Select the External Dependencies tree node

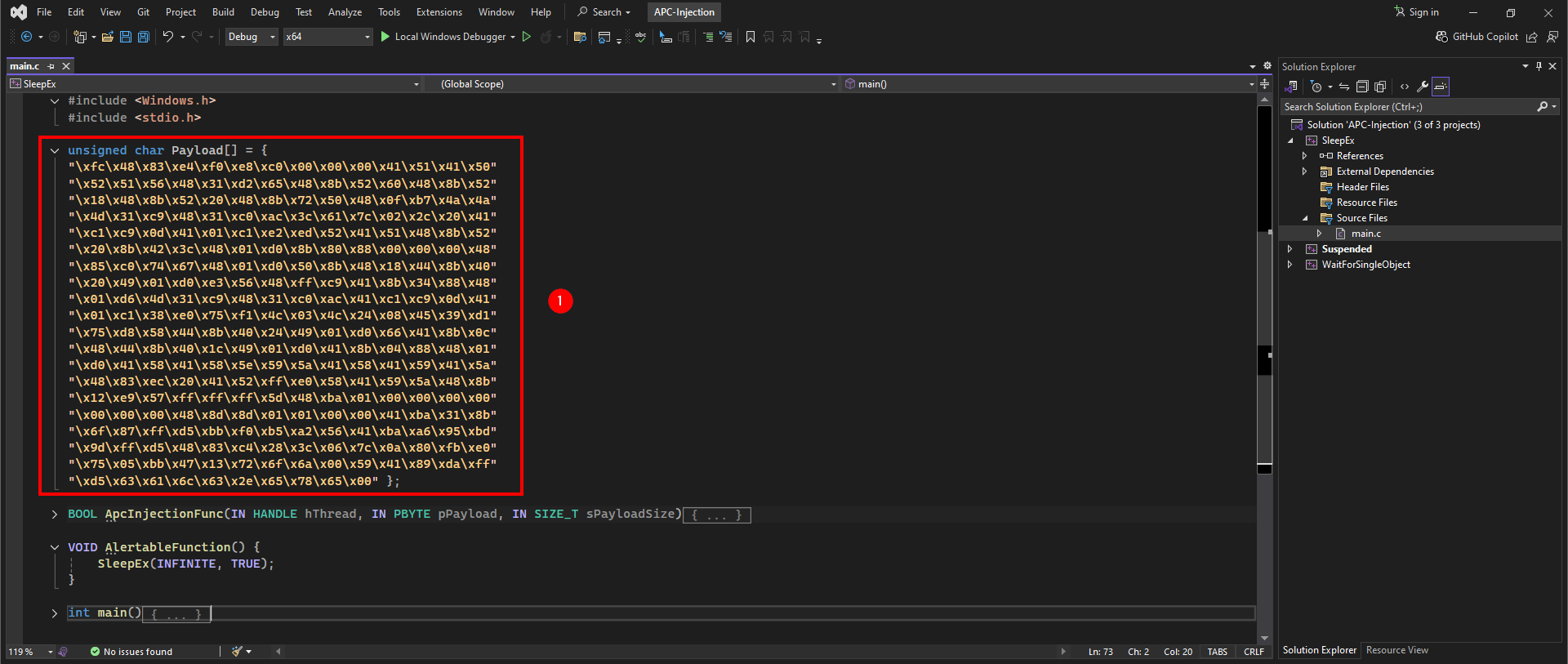1385,172
